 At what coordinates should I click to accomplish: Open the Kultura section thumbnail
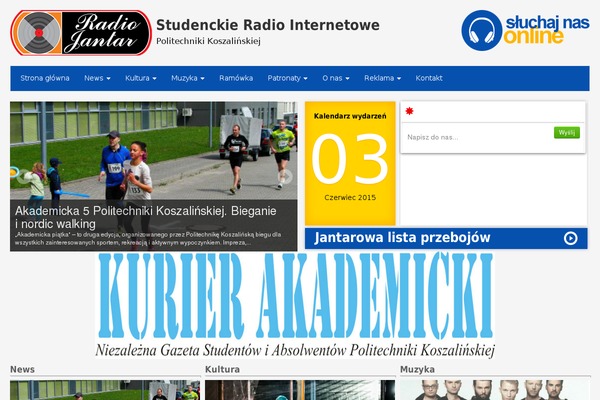pos(300,390)
